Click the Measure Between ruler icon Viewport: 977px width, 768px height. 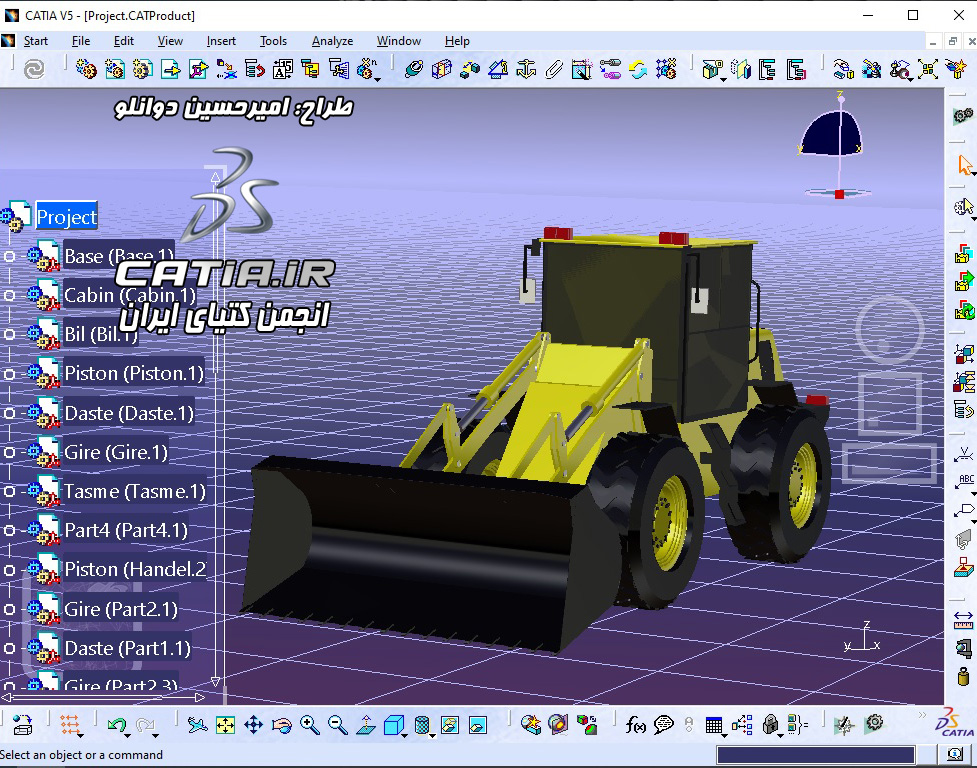pos(963,619)
